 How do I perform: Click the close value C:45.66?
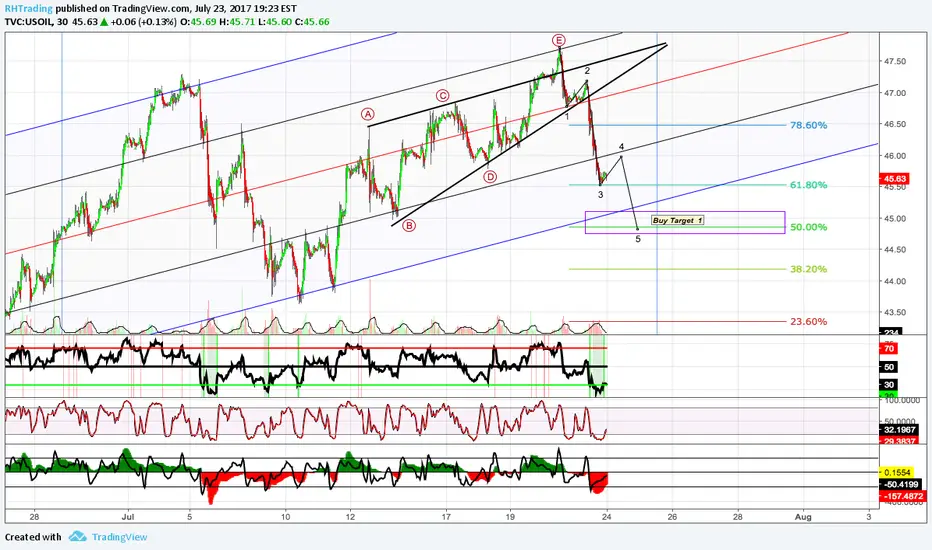(x=311, y=22)
